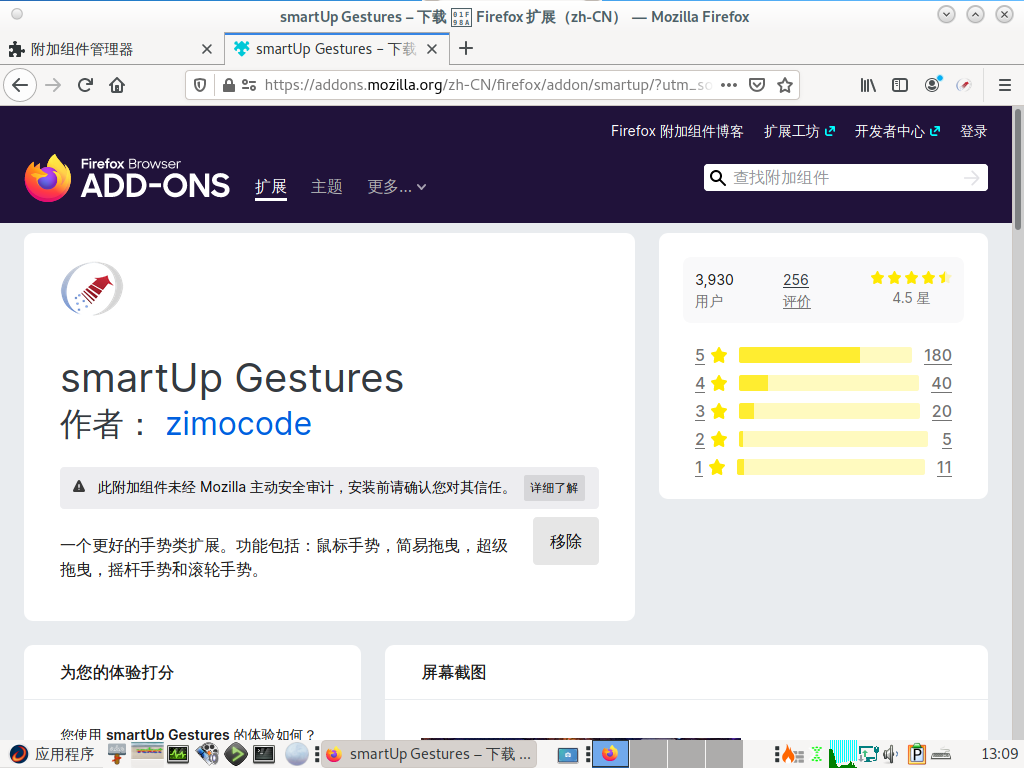Screen dimensions: 1024x768
Task: Bookmark this page with the star
Action: (x=785, y=85)
